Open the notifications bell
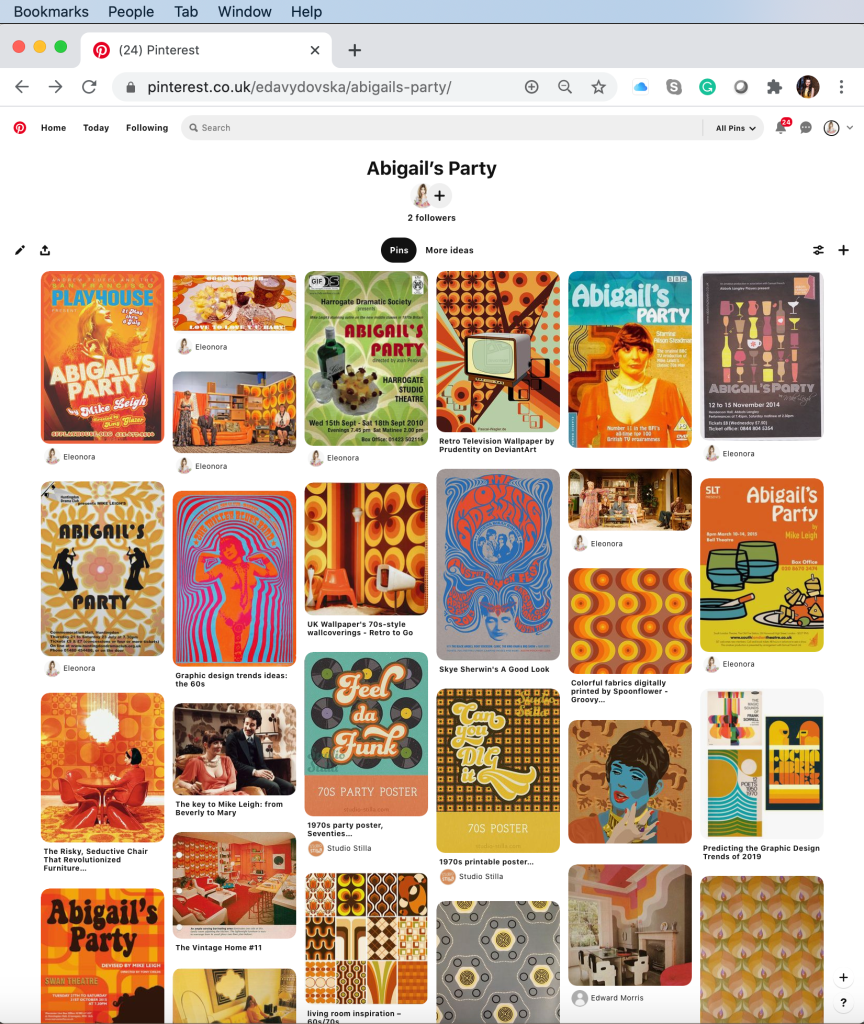 tap(780, 127)
